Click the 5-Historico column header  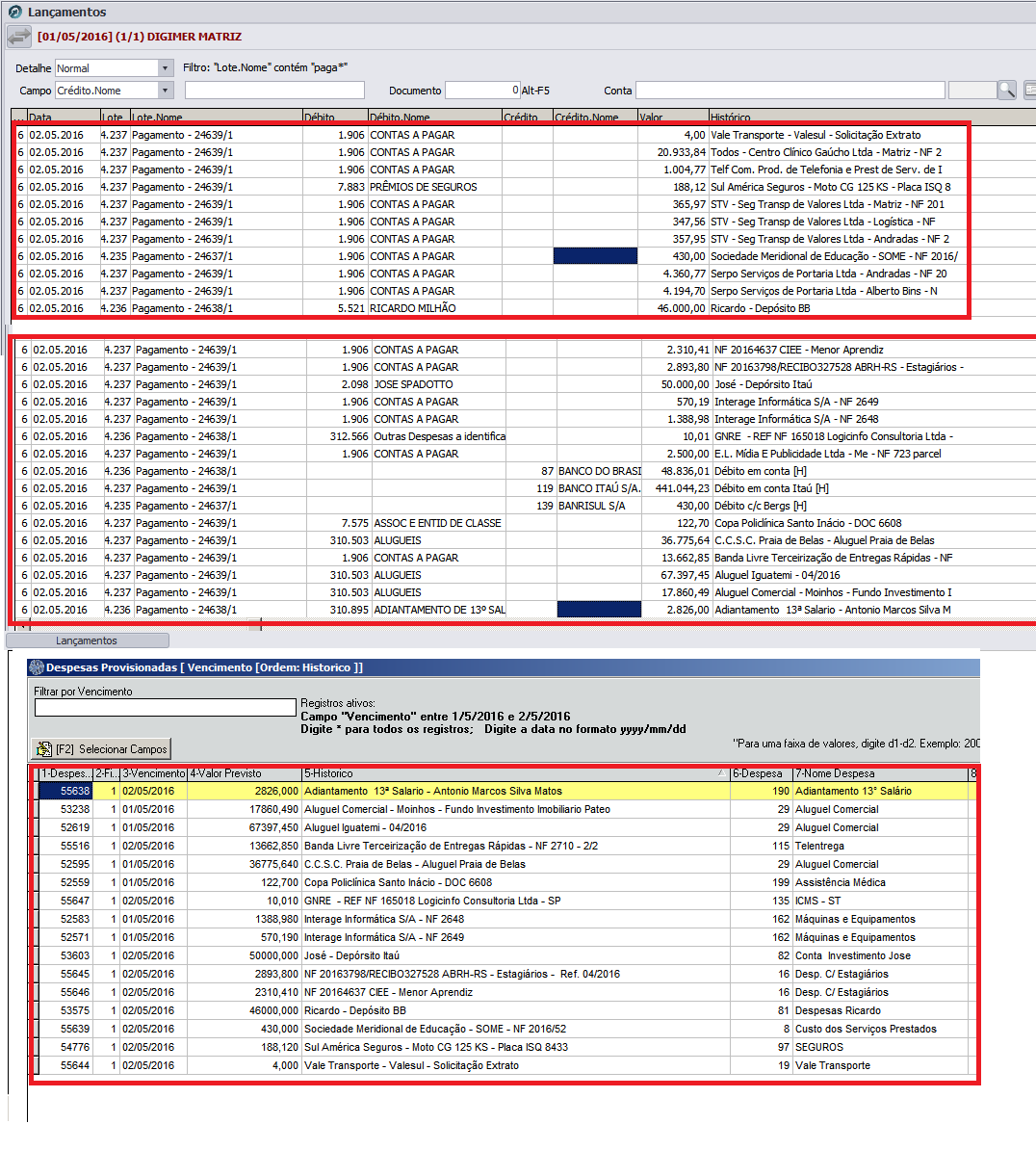click(515, 773)
